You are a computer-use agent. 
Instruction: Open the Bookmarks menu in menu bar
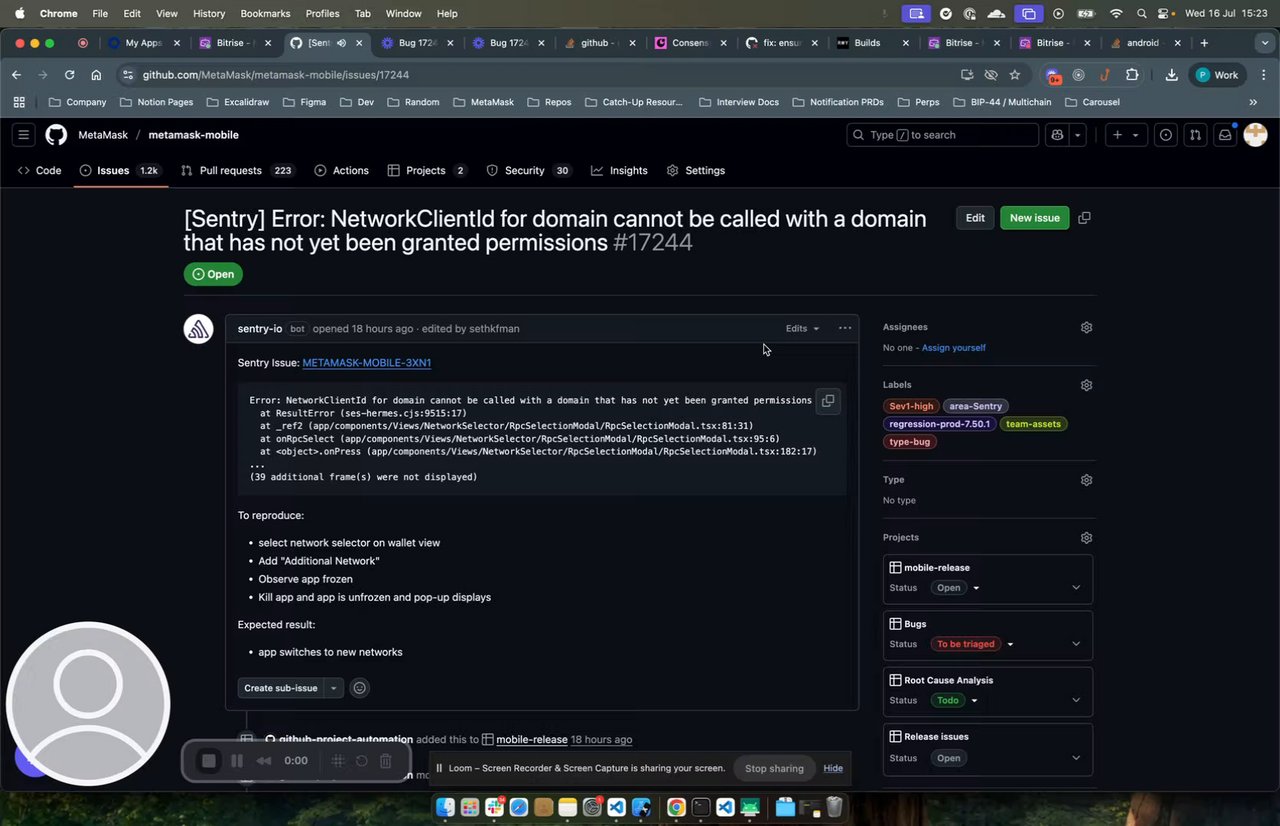pos(265,13)
